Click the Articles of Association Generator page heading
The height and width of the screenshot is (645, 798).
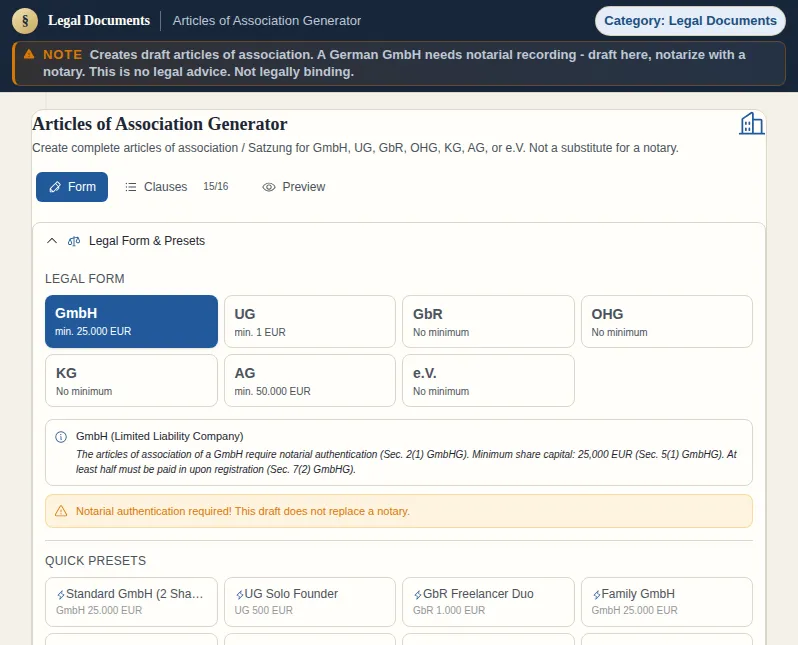coord(160,124)
